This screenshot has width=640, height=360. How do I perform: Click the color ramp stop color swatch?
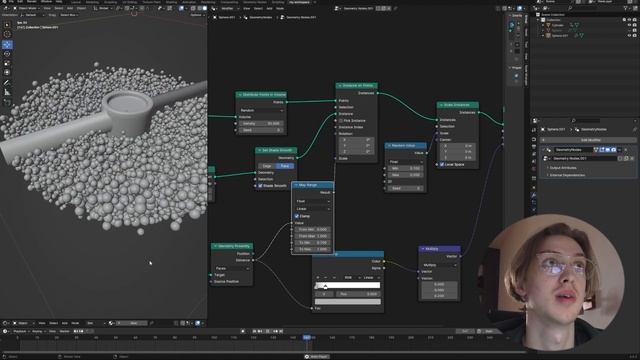348,302
